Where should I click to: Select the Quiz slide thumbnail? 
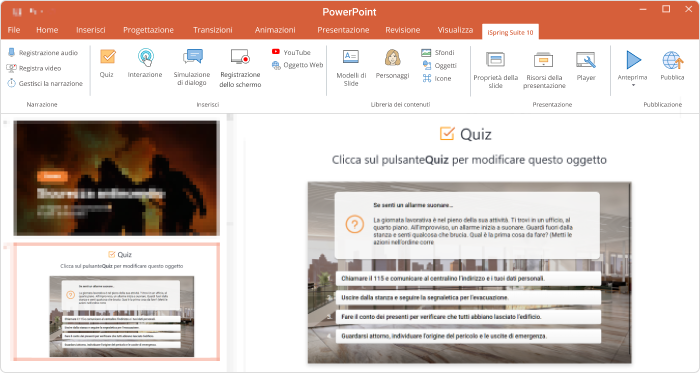[x=117, y=302]
